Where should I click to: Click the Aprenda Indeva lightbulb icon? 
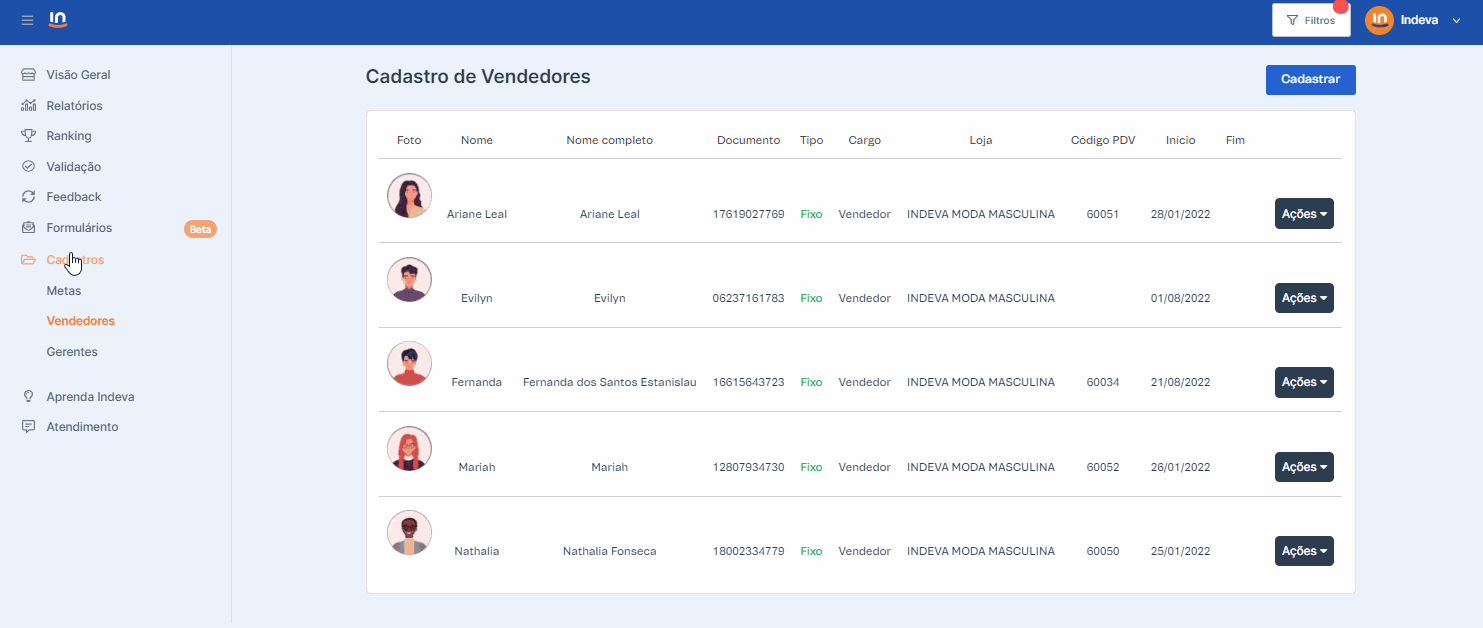29,397
